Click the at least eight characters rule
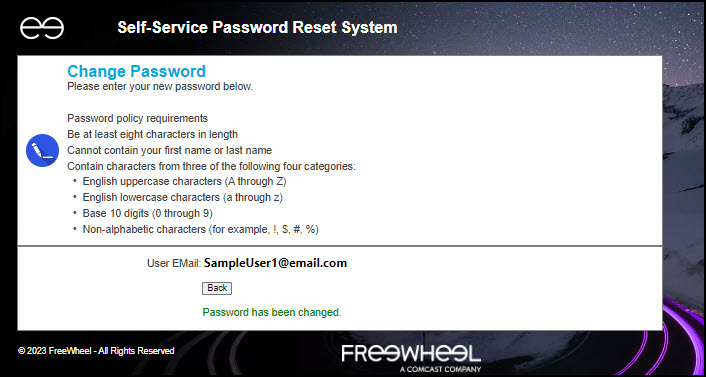Image resolution: width=706 pixels, height=377 pixels. click(152, 134)
